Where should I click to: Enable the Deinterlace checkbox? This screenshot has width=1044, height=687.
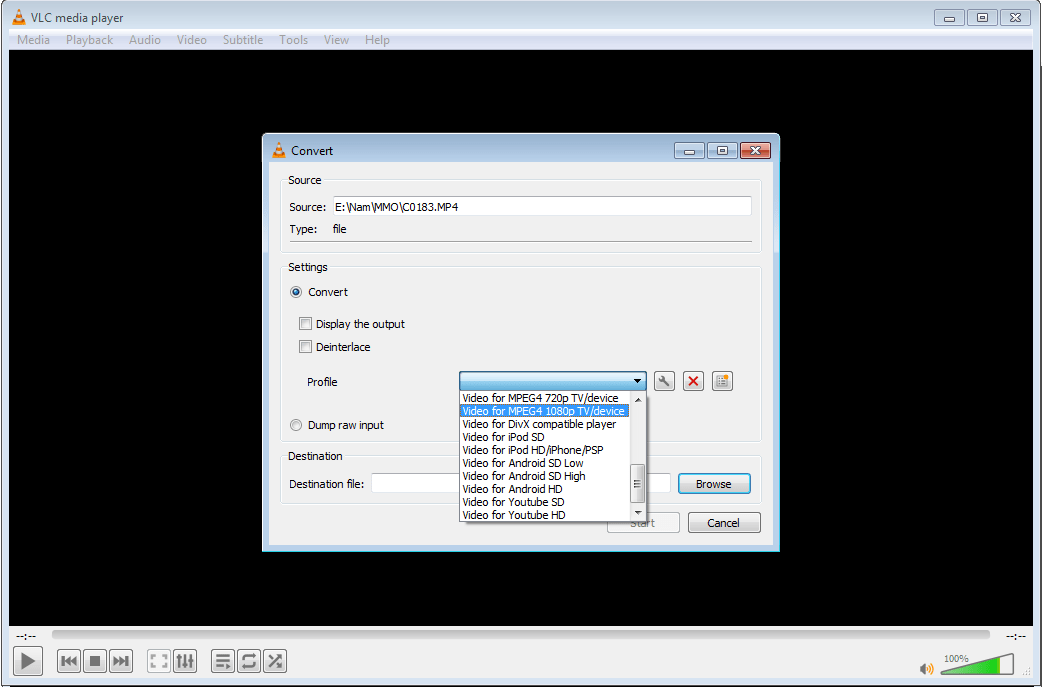(x=305, y=347)
